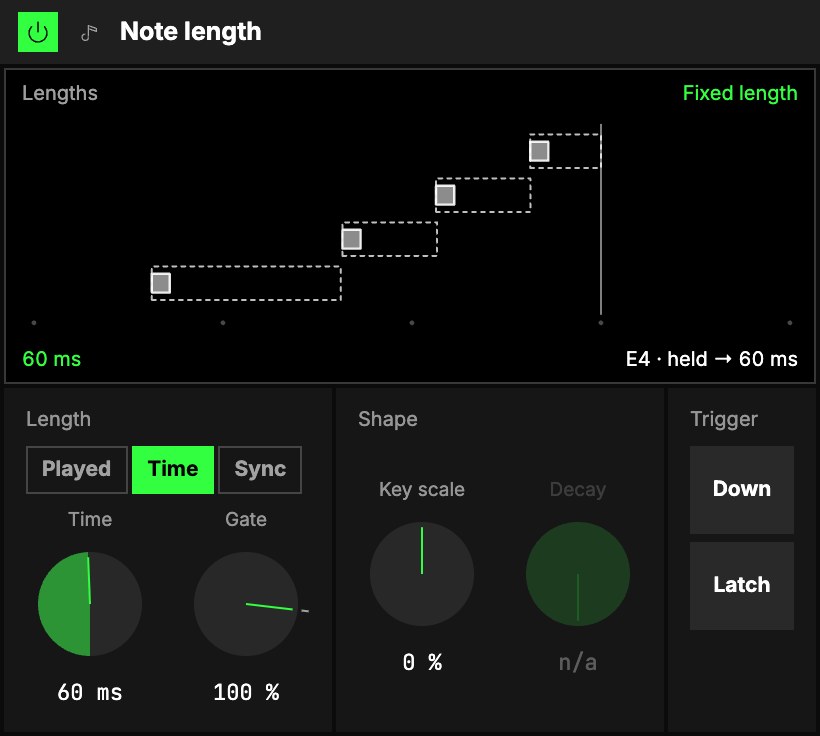Click the Length section heading
820x736 pixels.
tap(59, 420)
